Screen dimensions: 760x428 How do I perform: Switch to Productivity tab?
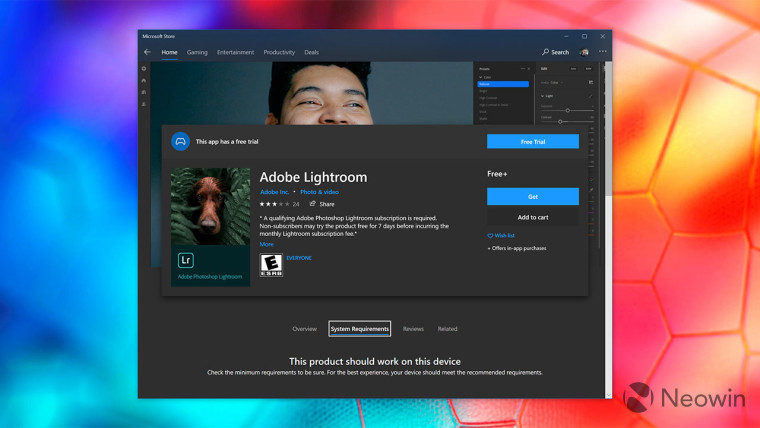click(279, 52)
